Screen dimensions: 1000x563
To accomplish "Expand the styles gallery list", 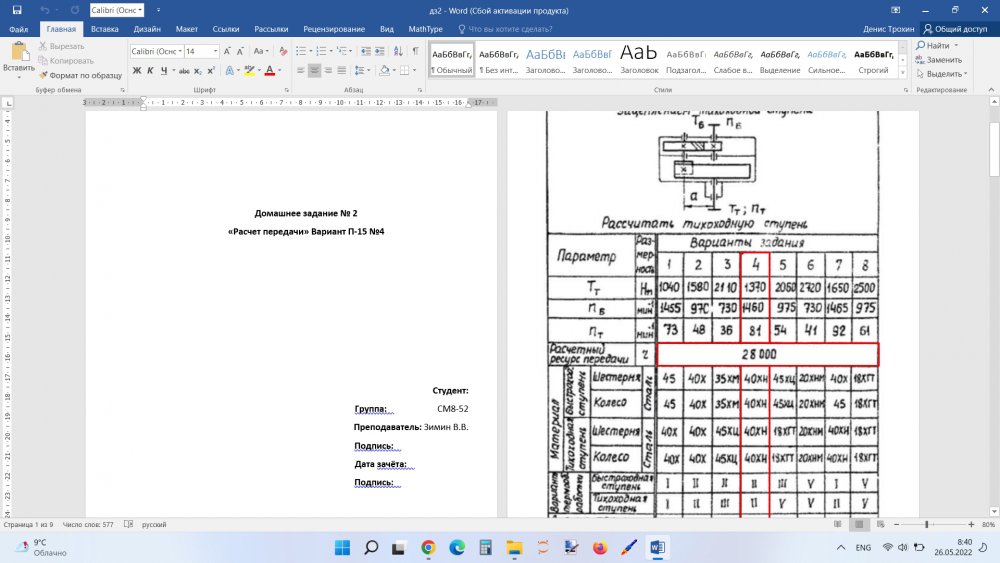I will point(905,73).
